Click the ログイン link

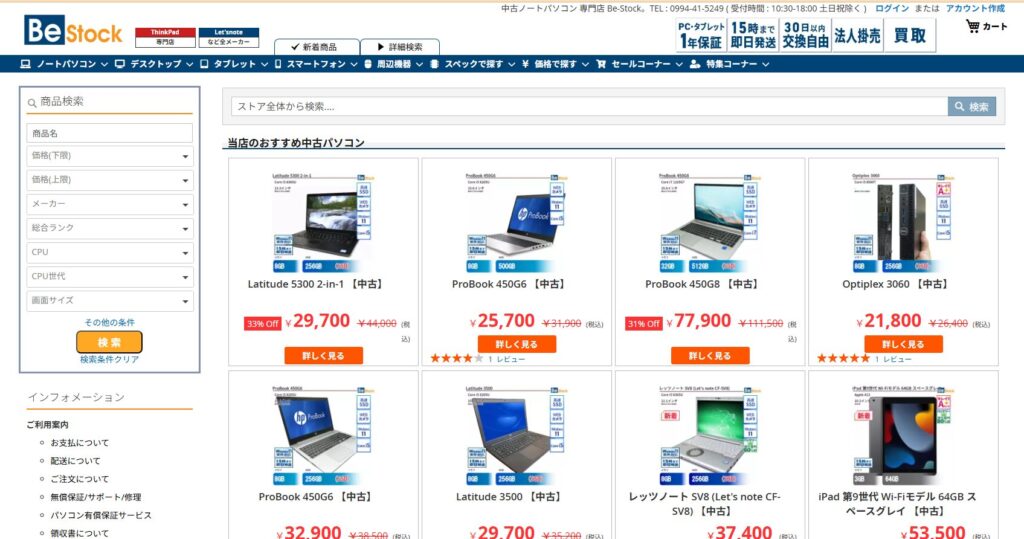[x=892, y=8]
